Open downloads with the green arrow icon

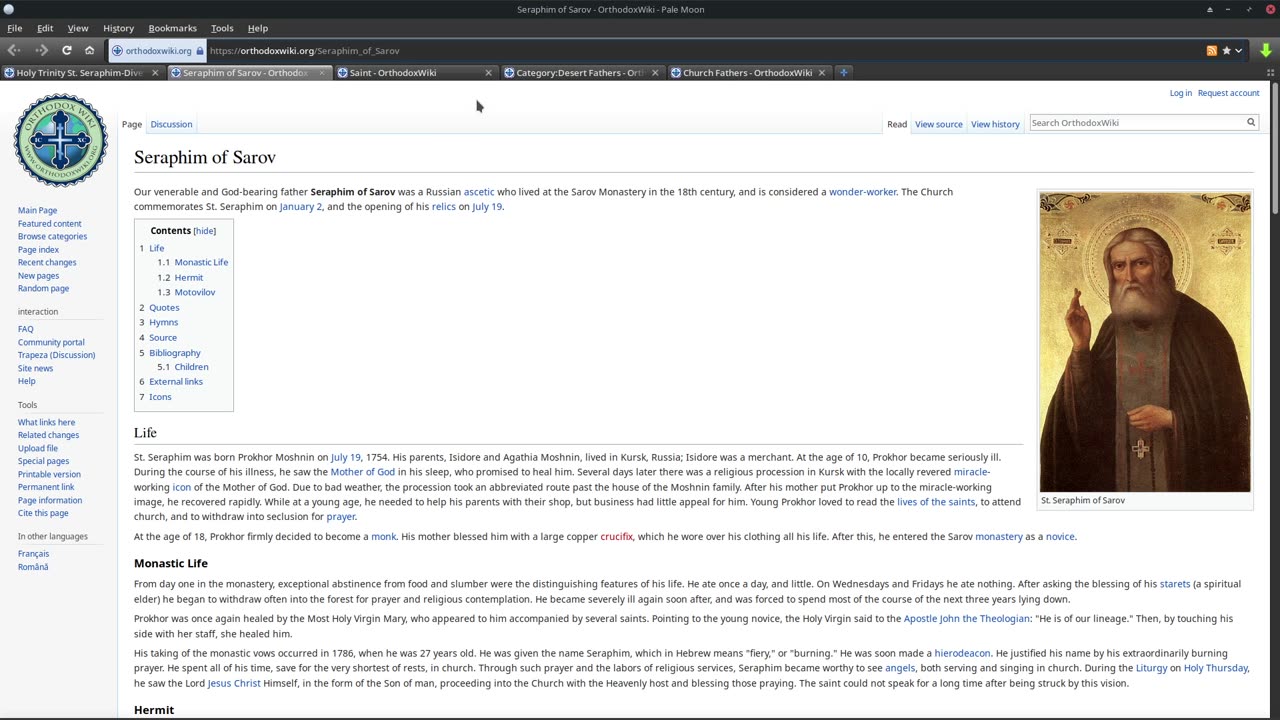tap(1265, 50)
